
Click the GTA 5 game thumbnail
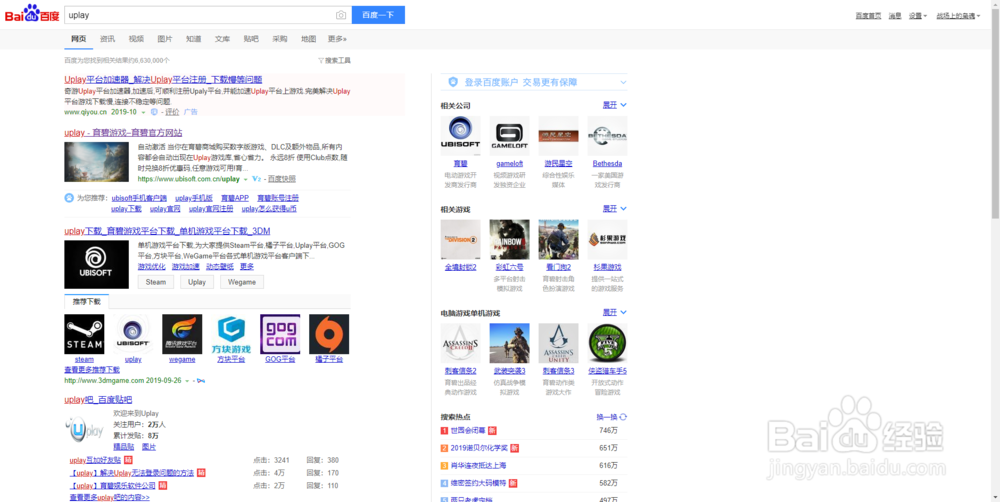[x=607, y=343]
